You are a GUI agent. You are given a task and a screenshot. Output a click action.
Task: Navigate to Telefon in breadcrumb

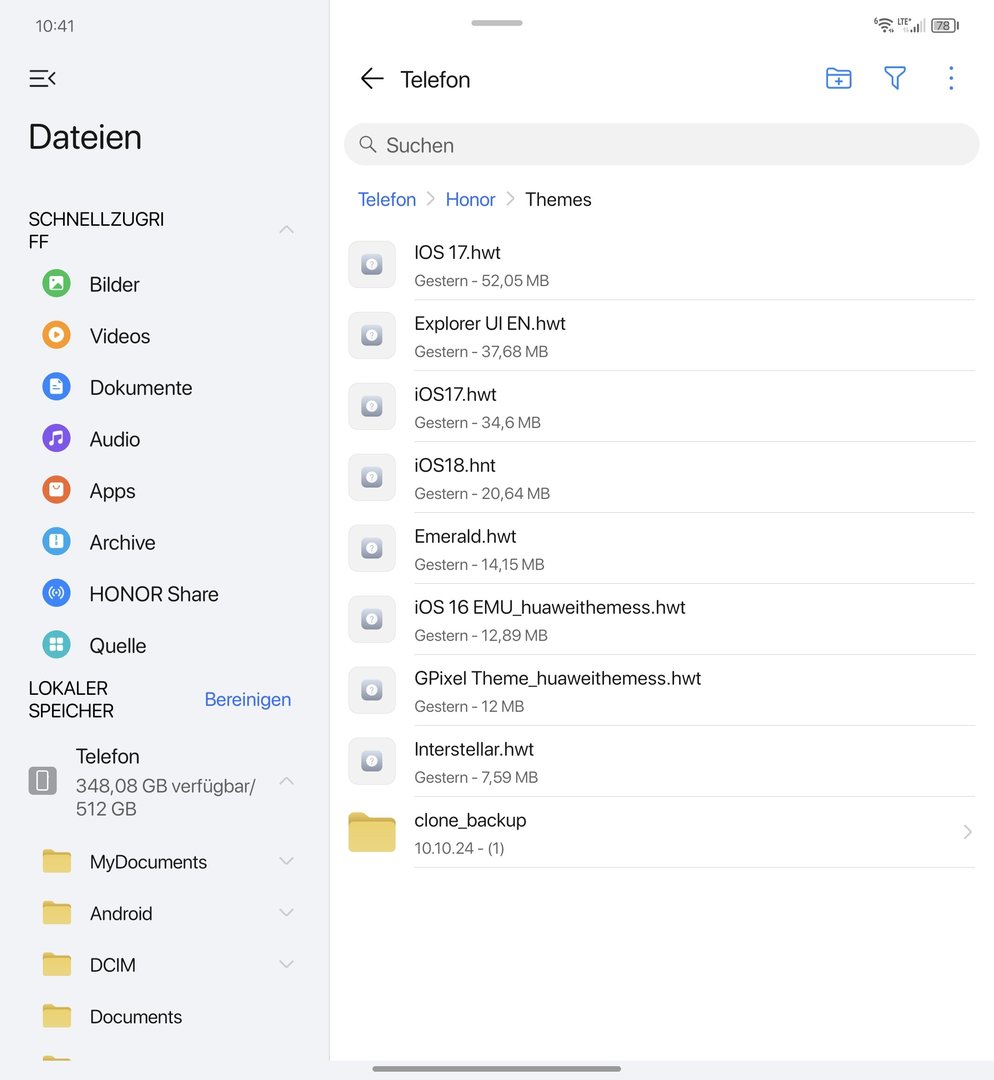tap(387, 199)
